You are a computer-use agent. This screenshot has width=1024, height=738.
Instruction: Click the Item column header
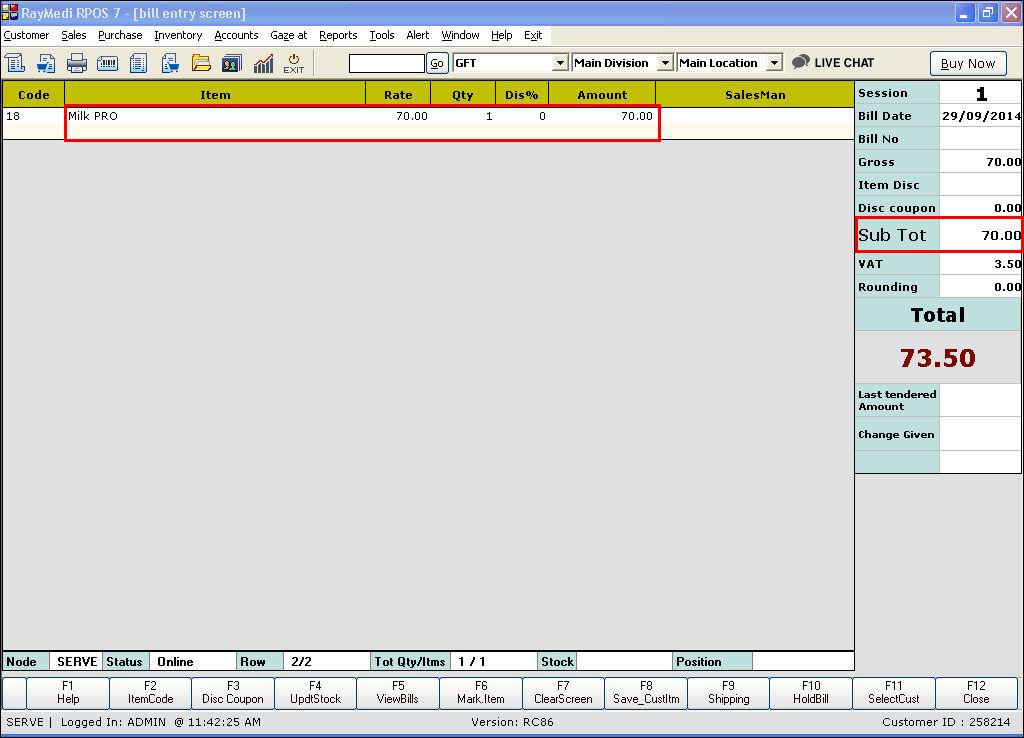215,94
